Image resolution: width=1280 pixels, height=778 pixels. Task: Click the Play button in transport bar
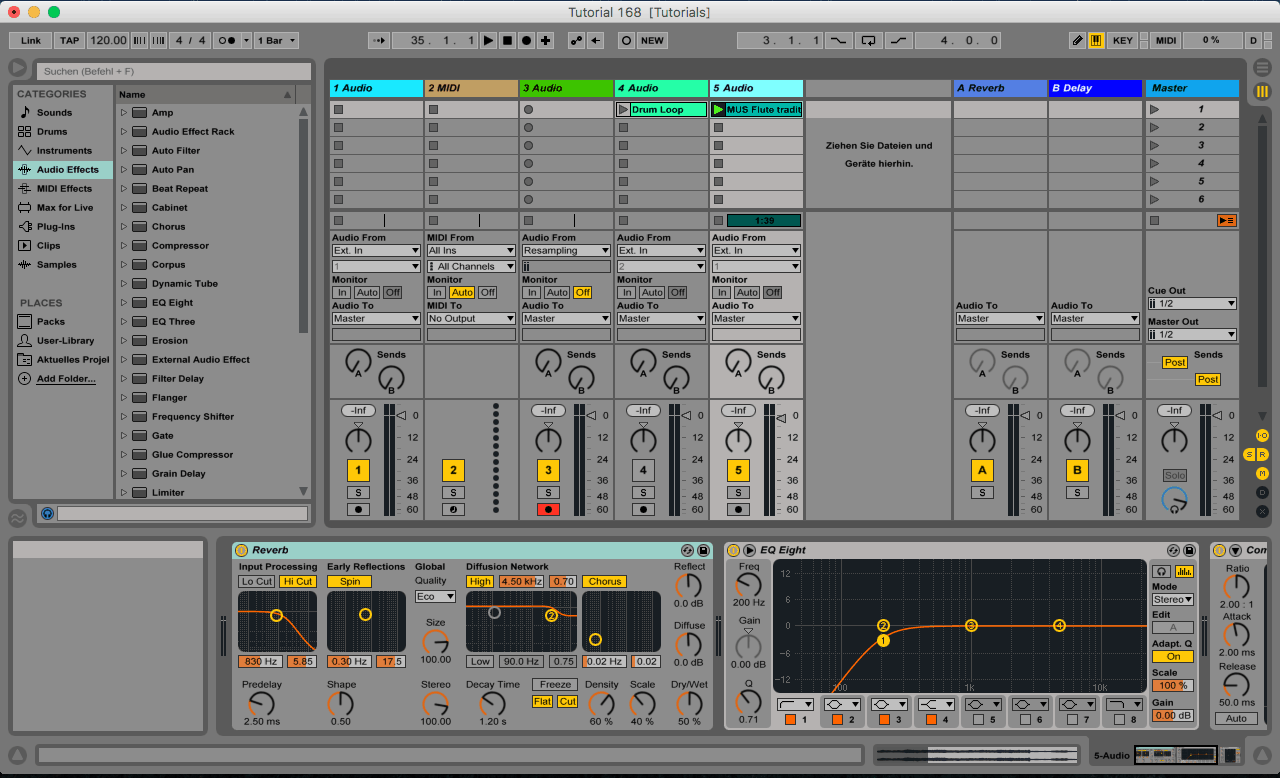point(488,41)
